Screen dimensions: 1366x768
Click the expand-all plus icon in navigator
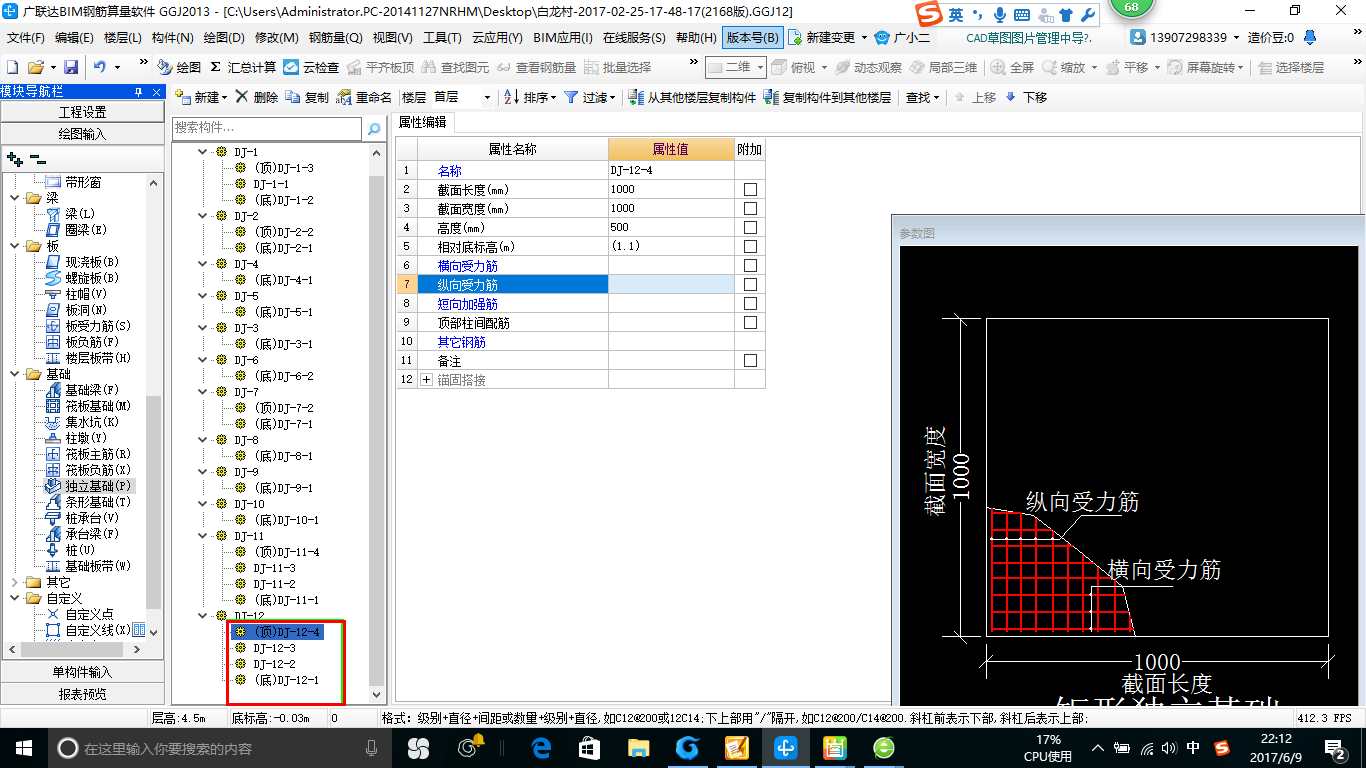tap(14, 159)
